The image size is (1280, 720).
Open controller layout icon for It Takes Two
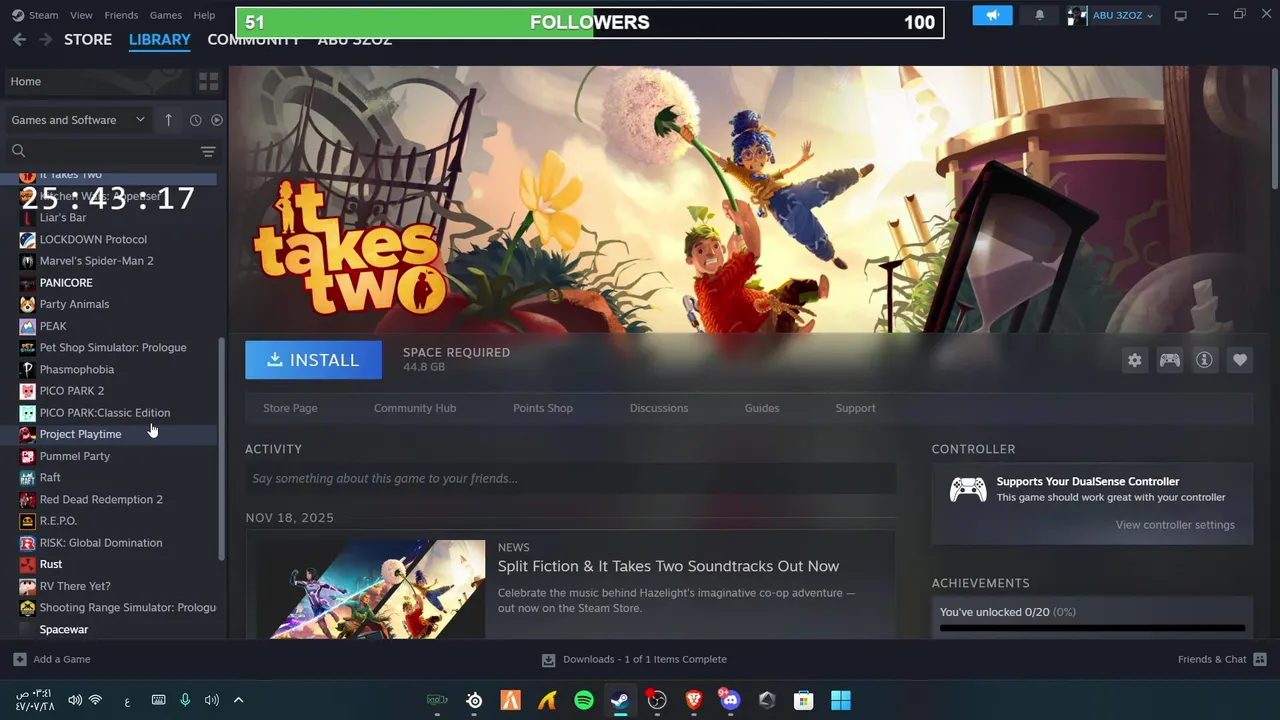[1169, 360]
